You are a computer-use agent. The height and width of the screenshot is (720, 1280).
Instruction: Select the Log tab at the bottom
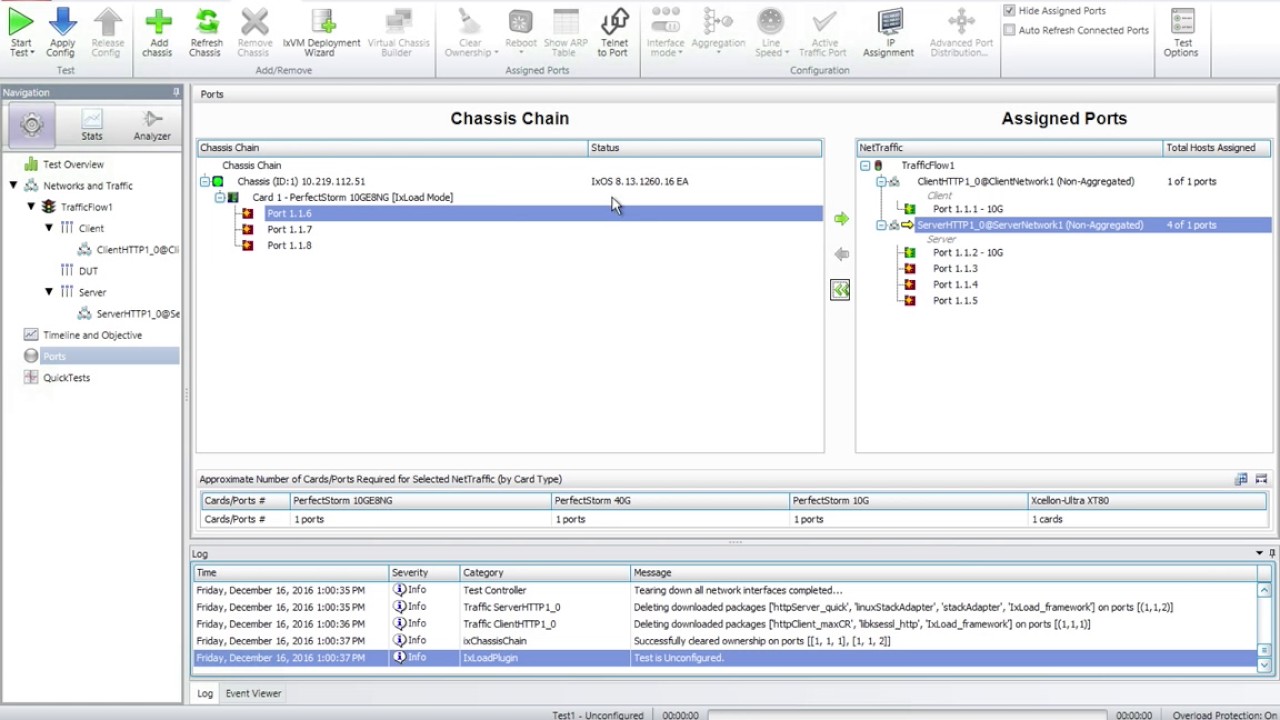pos(205,693)
